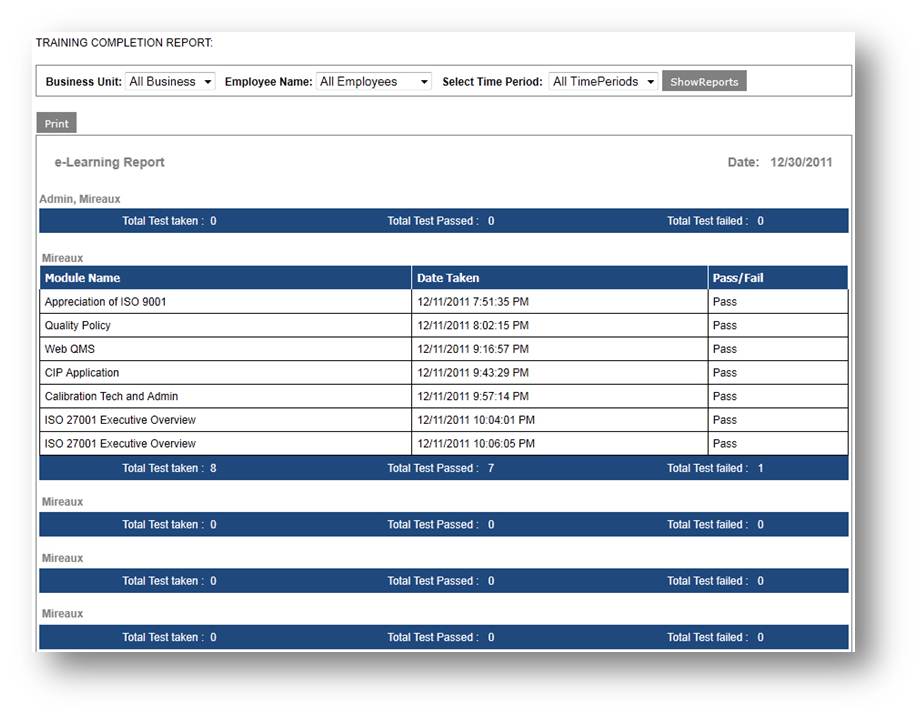Select the 'CIP Application' module cell
Screen dimensions: 920x717
pyautogui.click(x=226, y=373)
